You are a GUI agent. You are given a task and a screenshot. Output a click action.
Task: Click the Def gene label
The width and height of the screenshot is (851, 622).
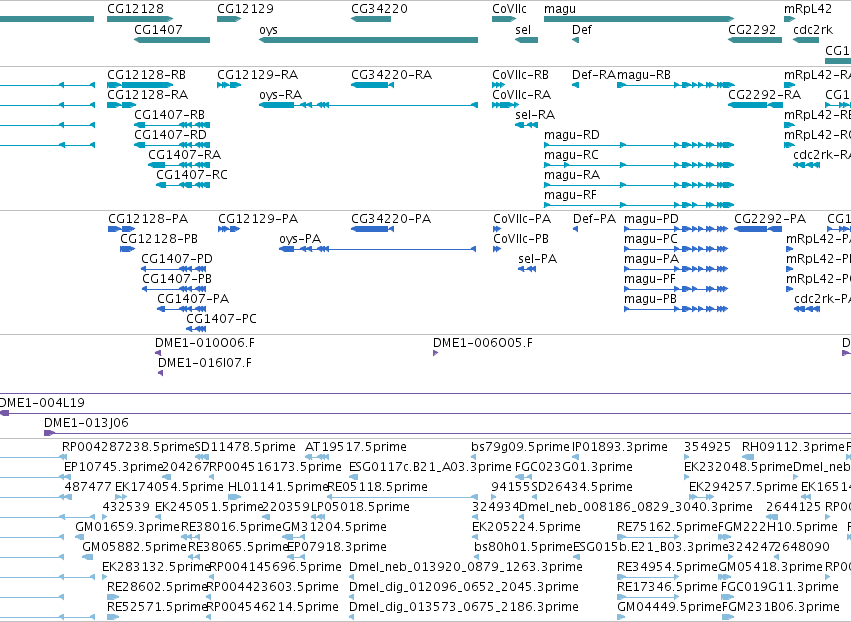pyautogui.click(x=582, y=29)
